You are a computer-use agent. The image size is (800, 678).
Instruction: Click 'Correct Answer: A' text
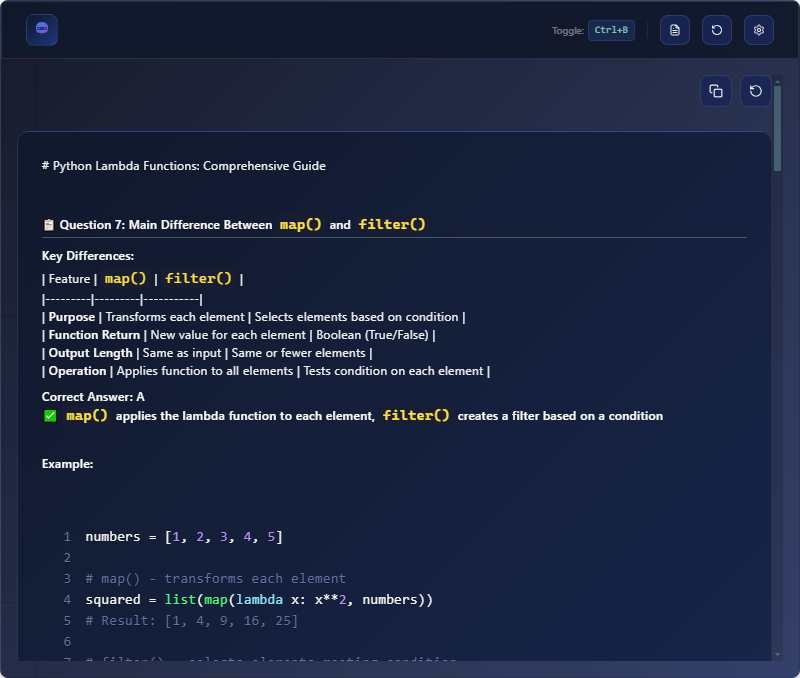(x=93, y=397)
